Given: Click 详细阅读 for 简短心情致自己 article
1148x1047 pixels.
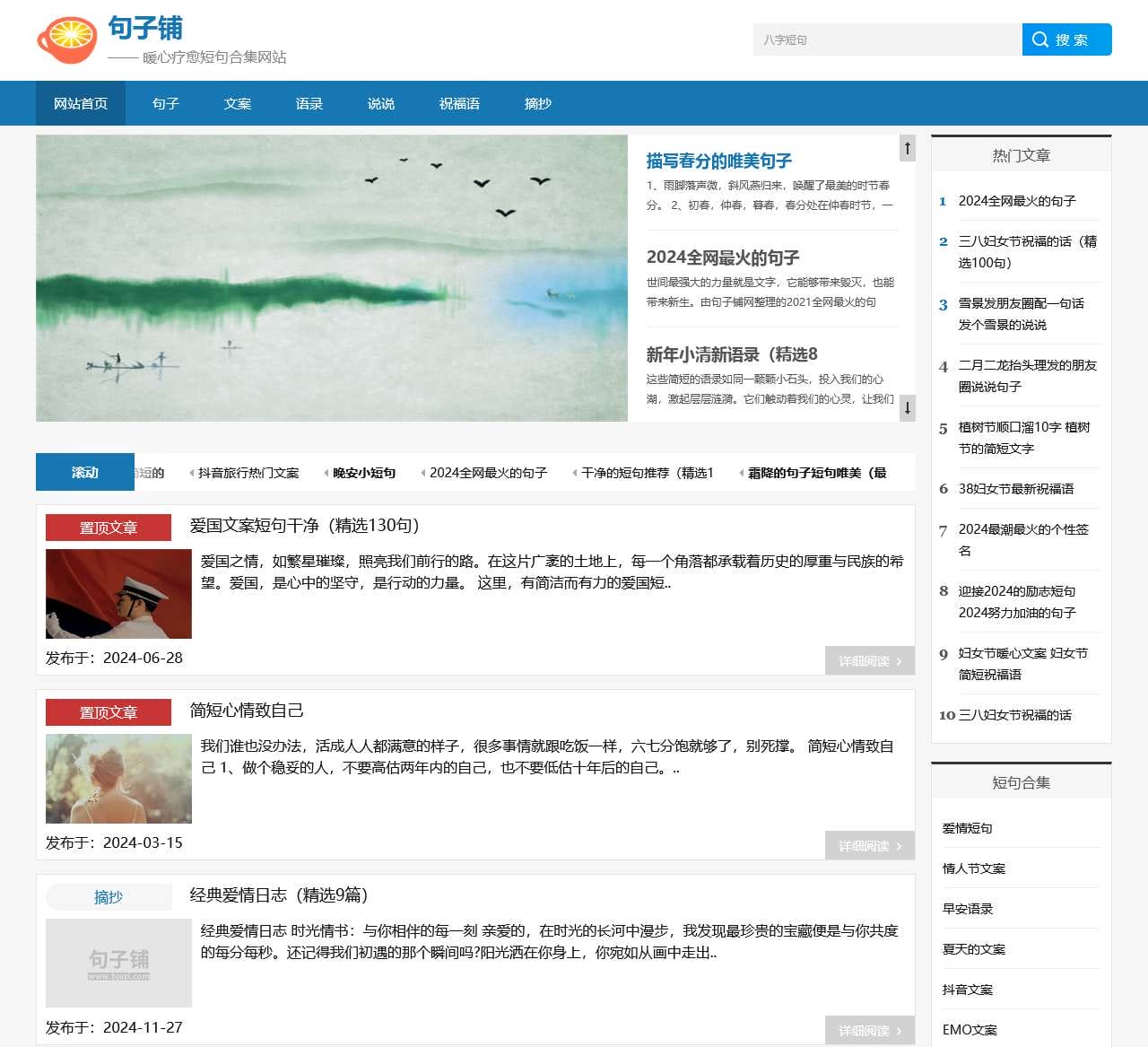Looking at the screenshot, I should 870,846.
